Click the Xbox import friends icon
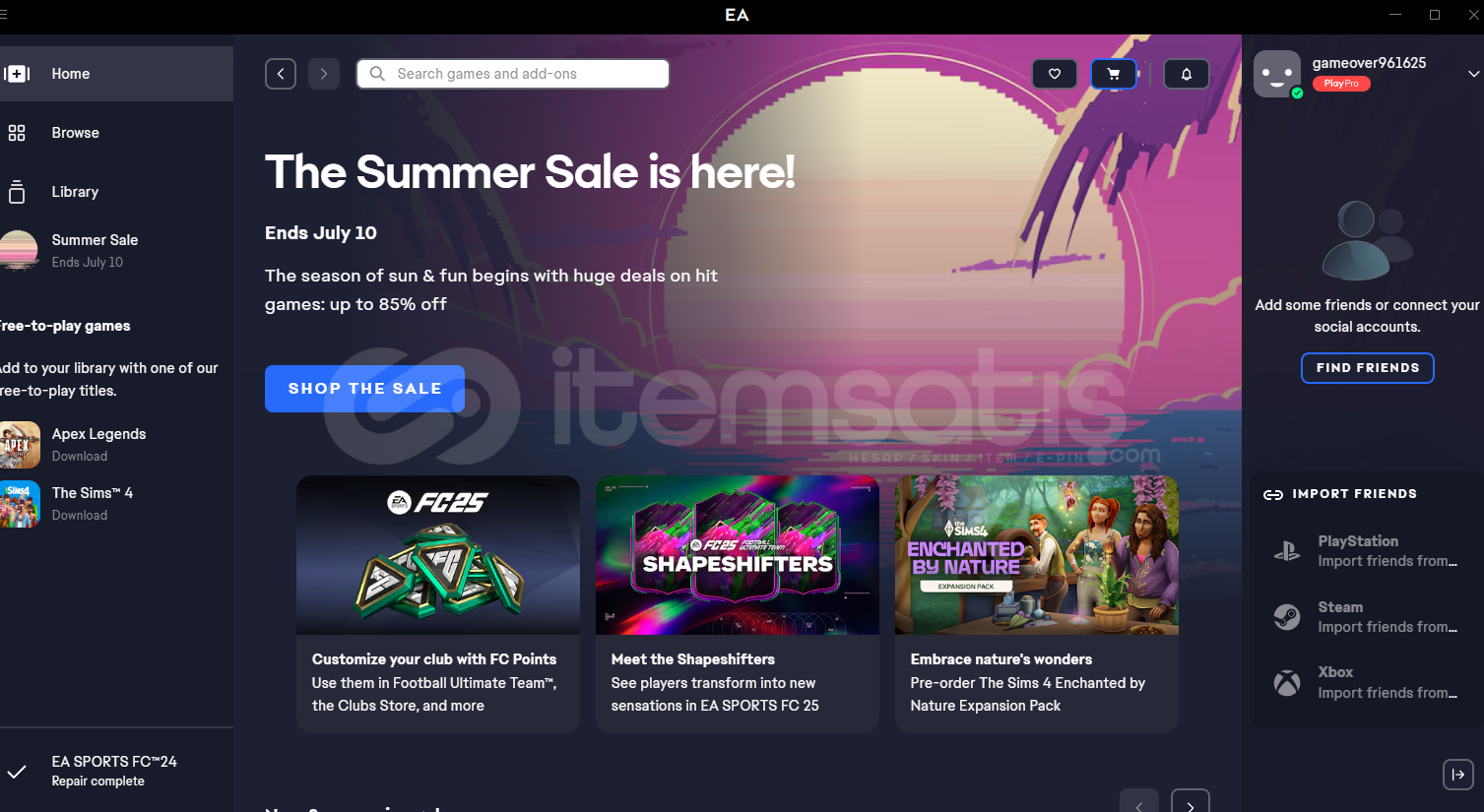 click(1287, 682)
